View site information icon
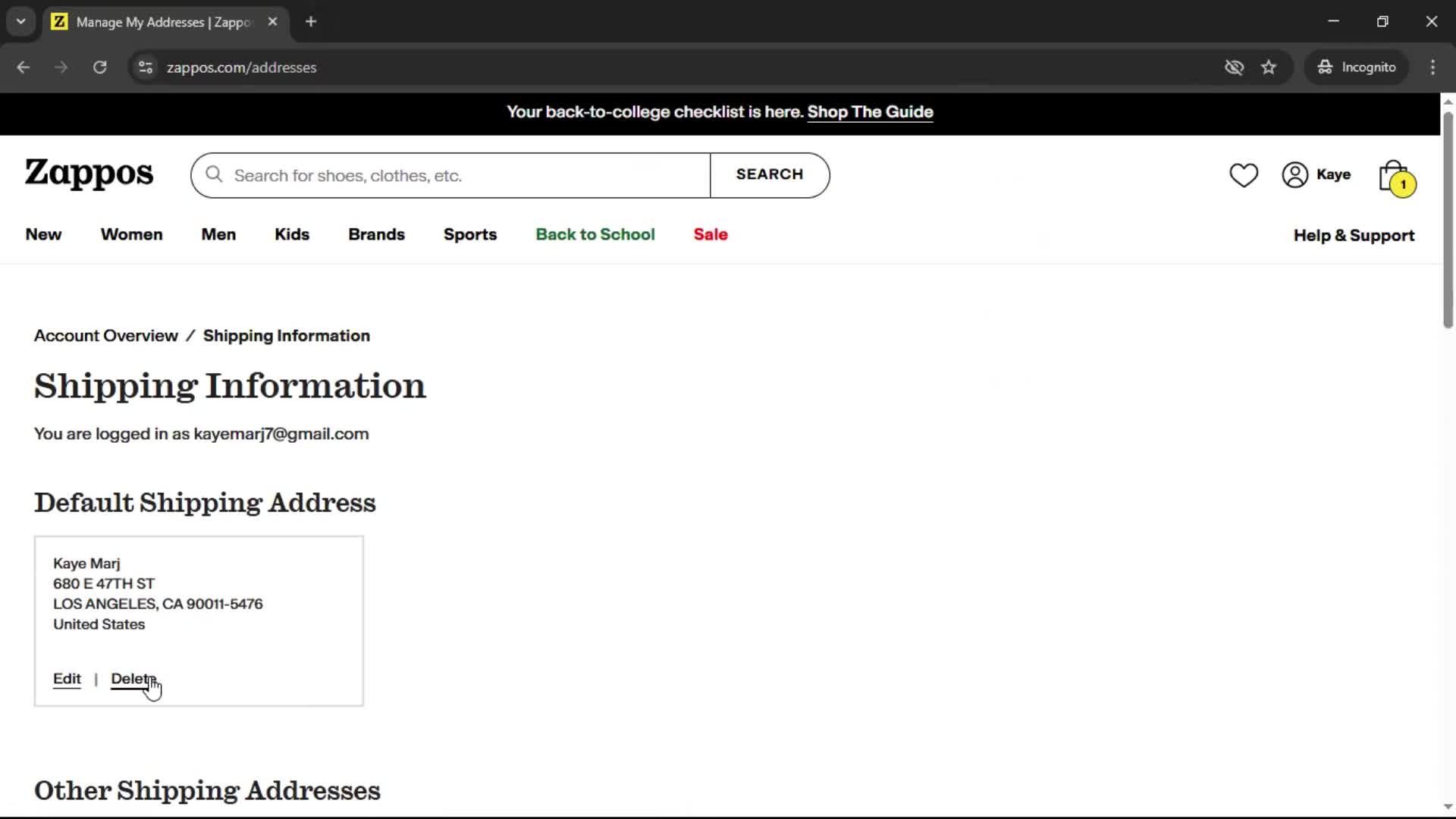Screen dimensions: 1456x819 coord(146,67)
